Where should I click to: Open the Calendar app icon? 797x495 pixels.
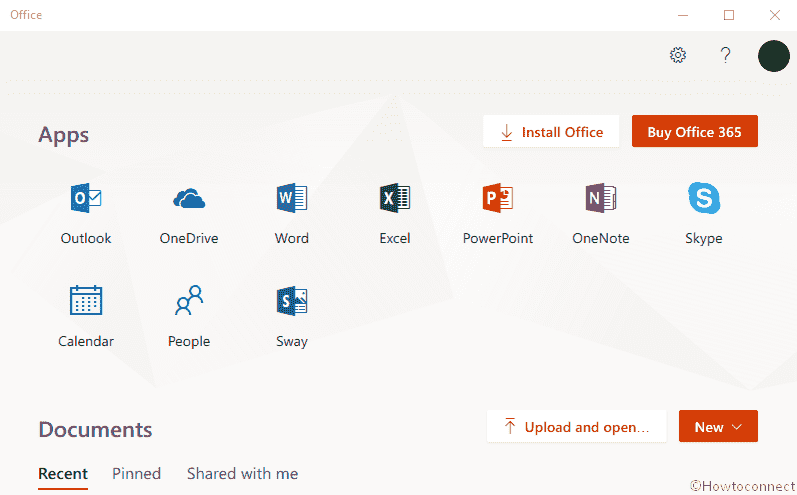(86, 300)
